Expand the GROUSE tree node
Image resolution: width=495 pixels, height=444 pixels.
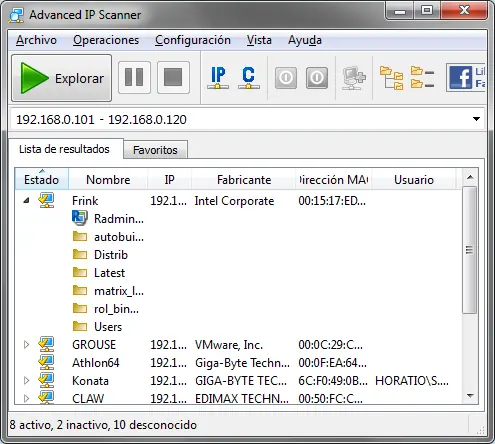click(x=26, y=344)
